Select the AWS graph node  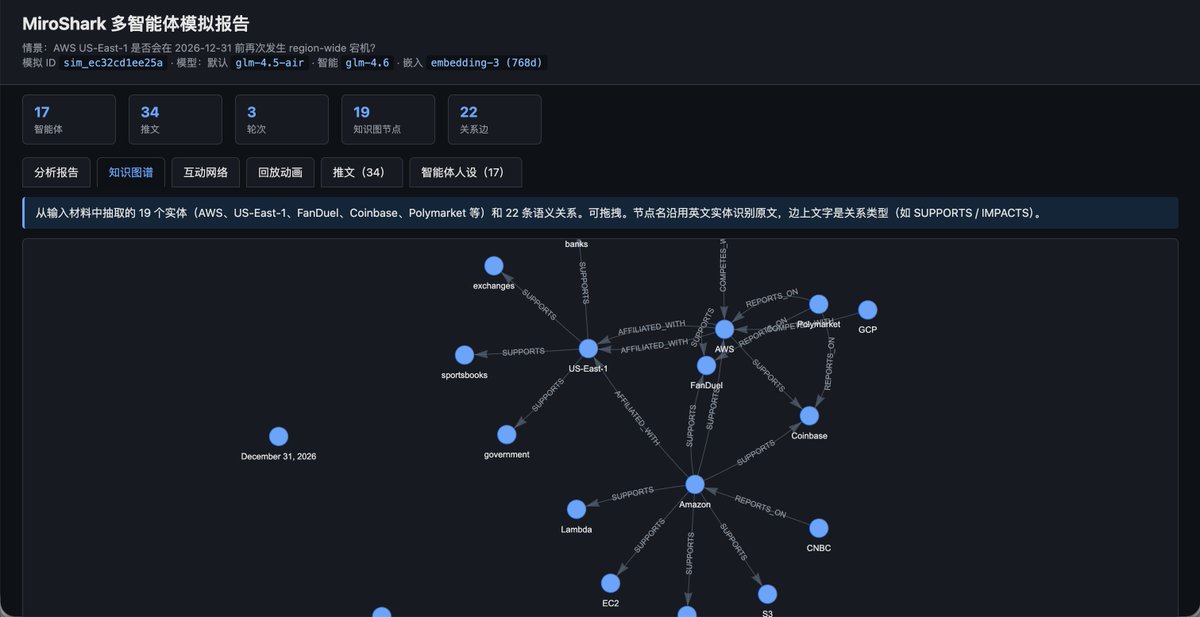click(724, 329)
